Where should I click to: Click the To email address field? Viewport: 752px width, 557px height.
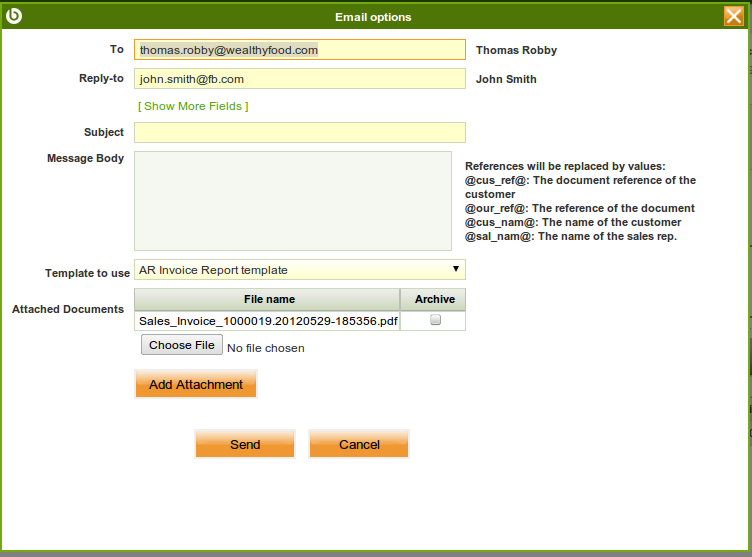pyautogui.click(x=299, y=50)
